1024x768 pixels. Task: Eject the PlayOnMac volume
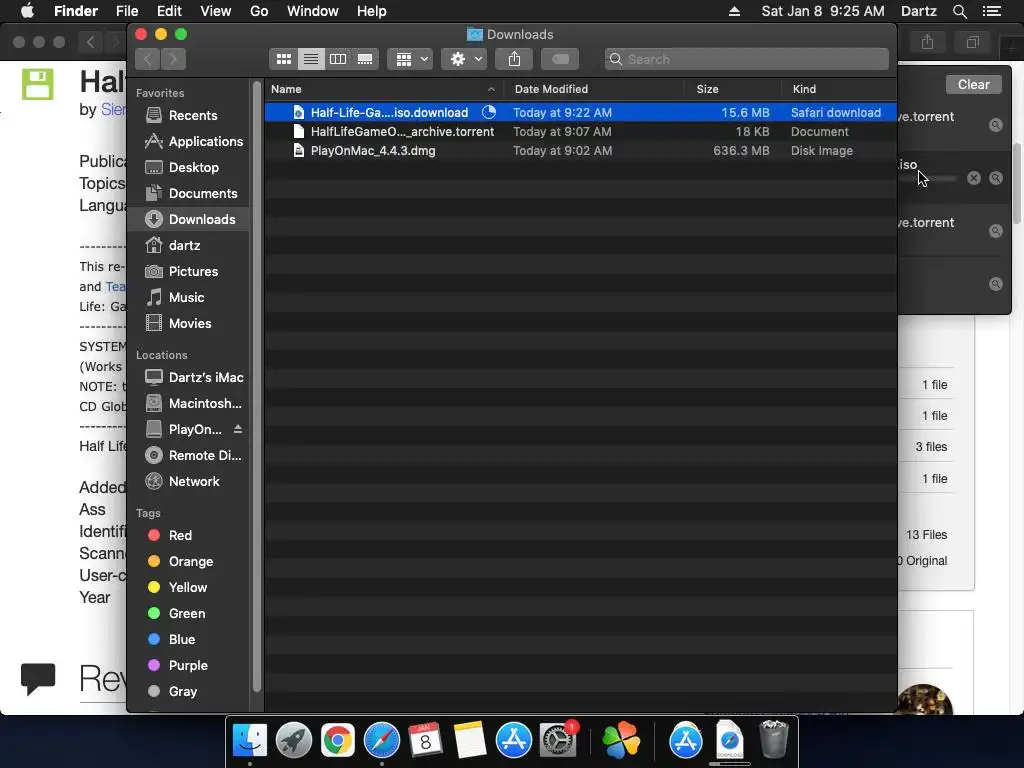[x=238, y=429]
